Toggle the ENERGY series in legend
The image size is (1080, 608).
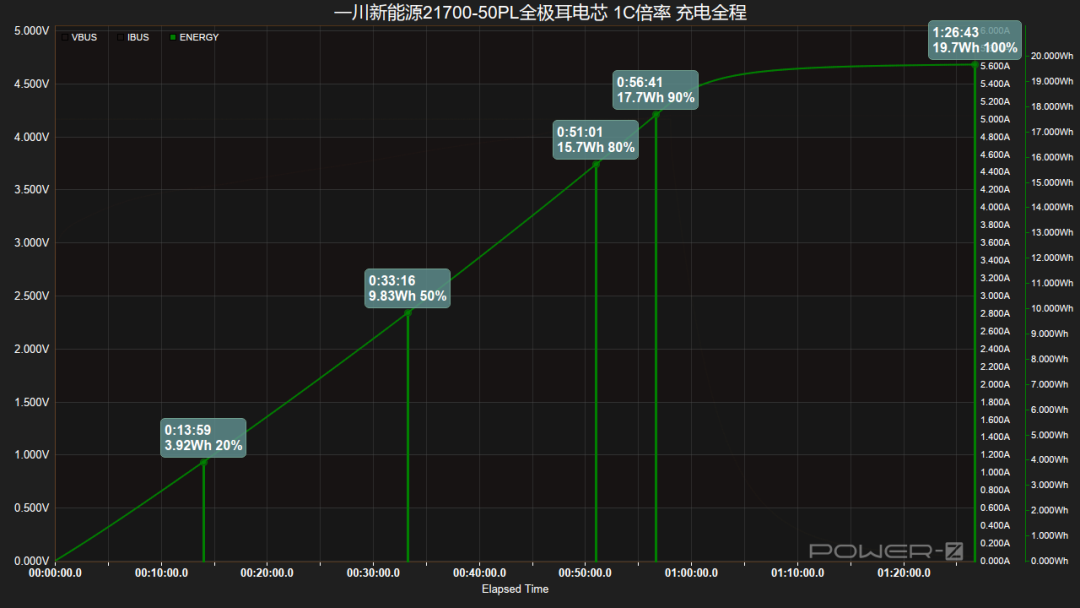[194, 37]
